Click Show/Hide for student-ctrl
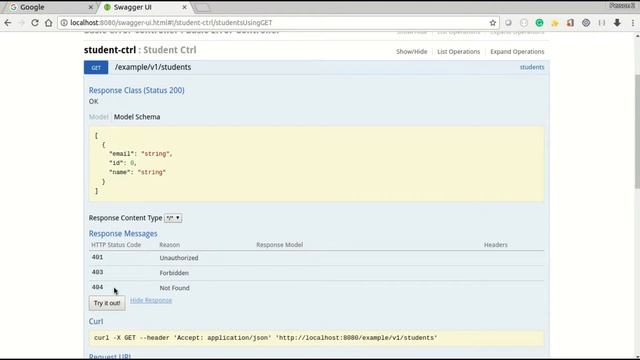Image resolution: width=640 pixels, height=360 pixels. 411,51
